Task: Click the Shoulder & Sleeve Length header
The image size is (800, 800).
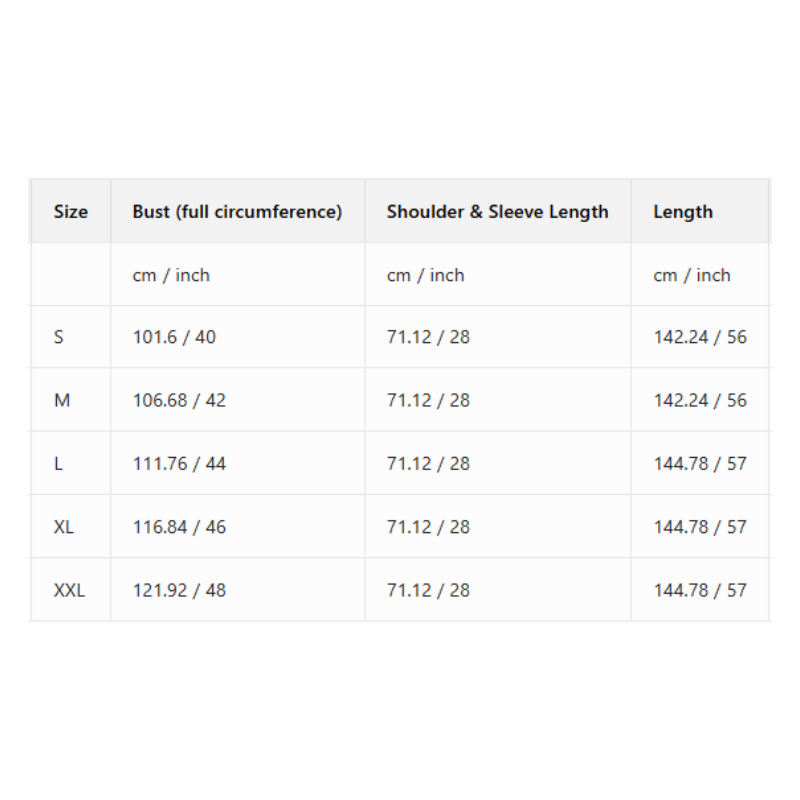Action: (497, 212)
